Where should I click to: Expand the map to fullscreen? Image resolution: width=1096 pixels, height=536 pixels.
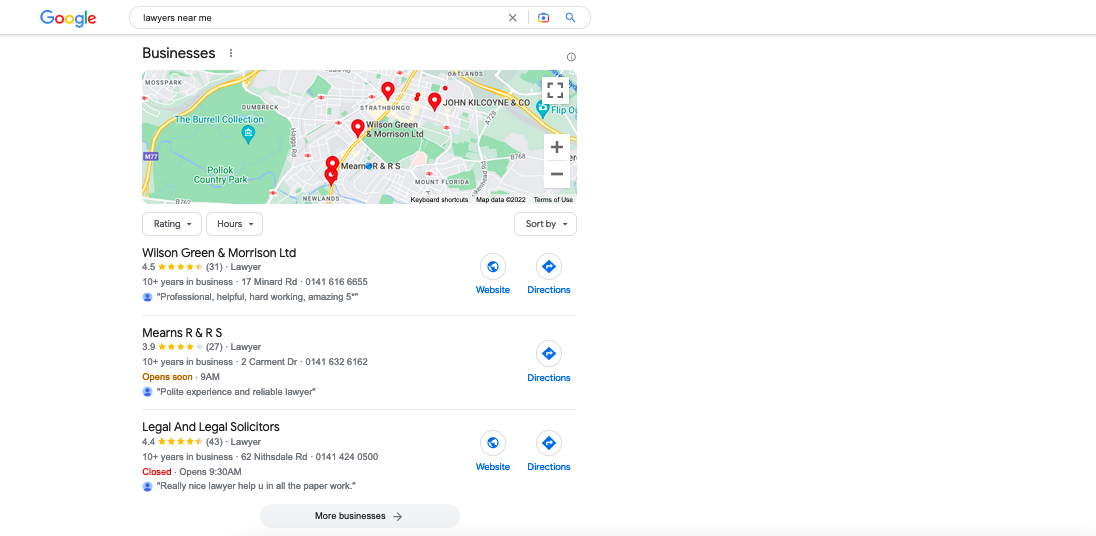[555, 90]
